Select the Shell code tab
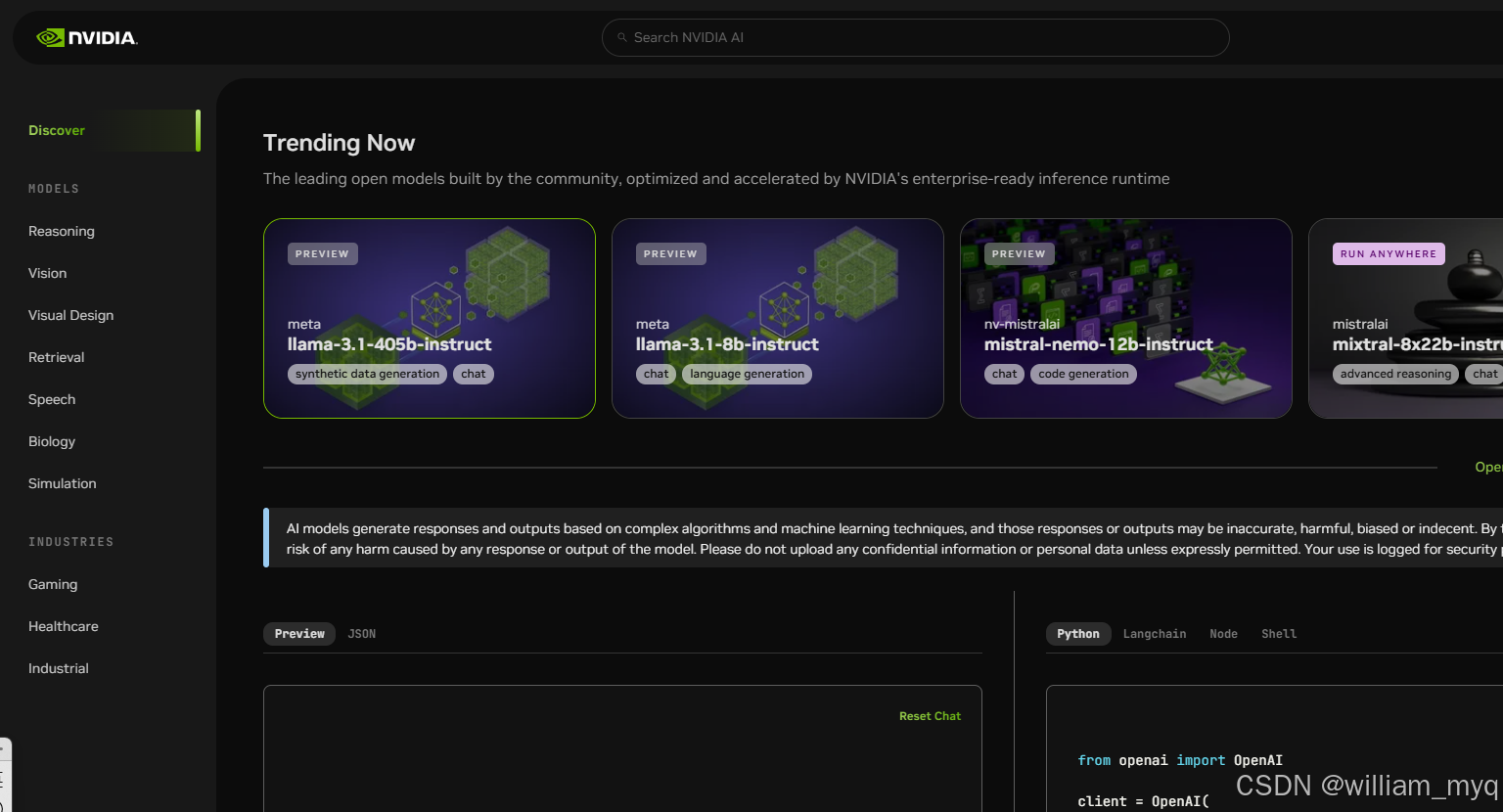This screenshot has width=1503, height=812. click(1279, 634)
